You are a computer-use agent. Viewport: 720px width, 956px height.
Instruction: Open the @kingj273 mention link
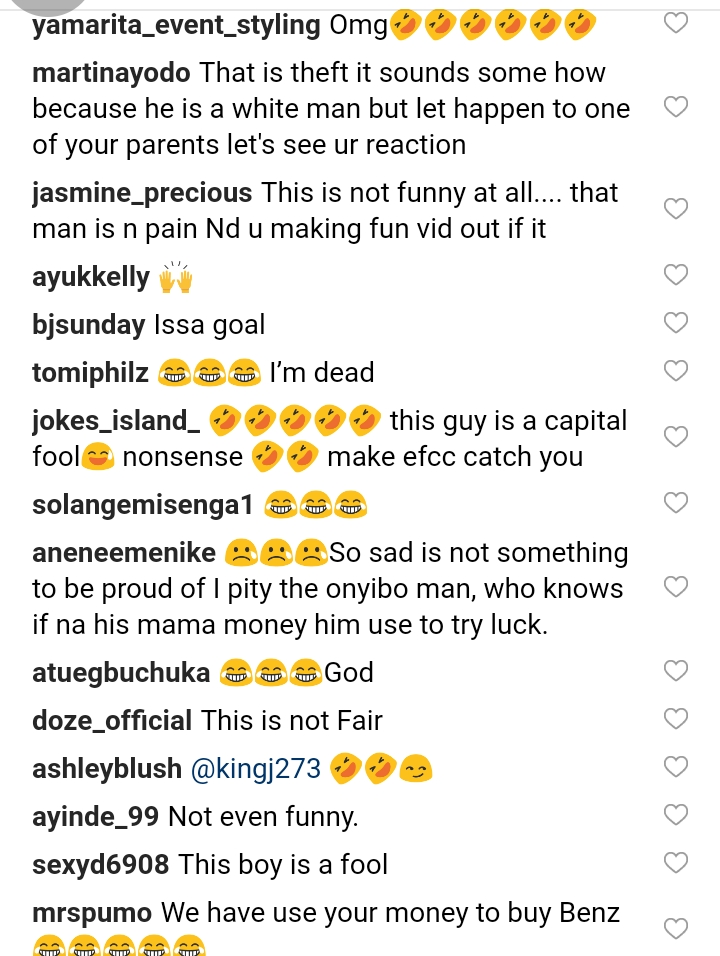(x=255, y=769)
